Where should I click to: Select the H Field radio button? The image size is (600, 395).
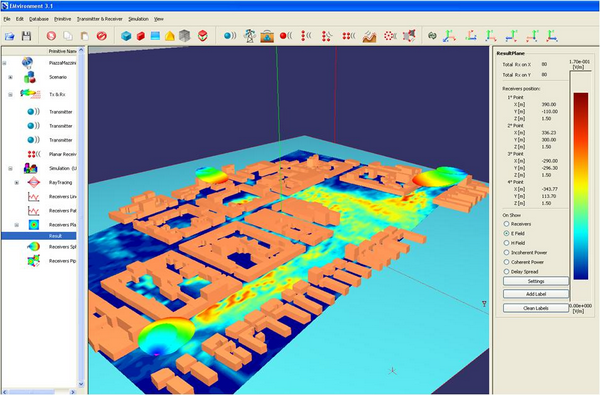[506, 243]
